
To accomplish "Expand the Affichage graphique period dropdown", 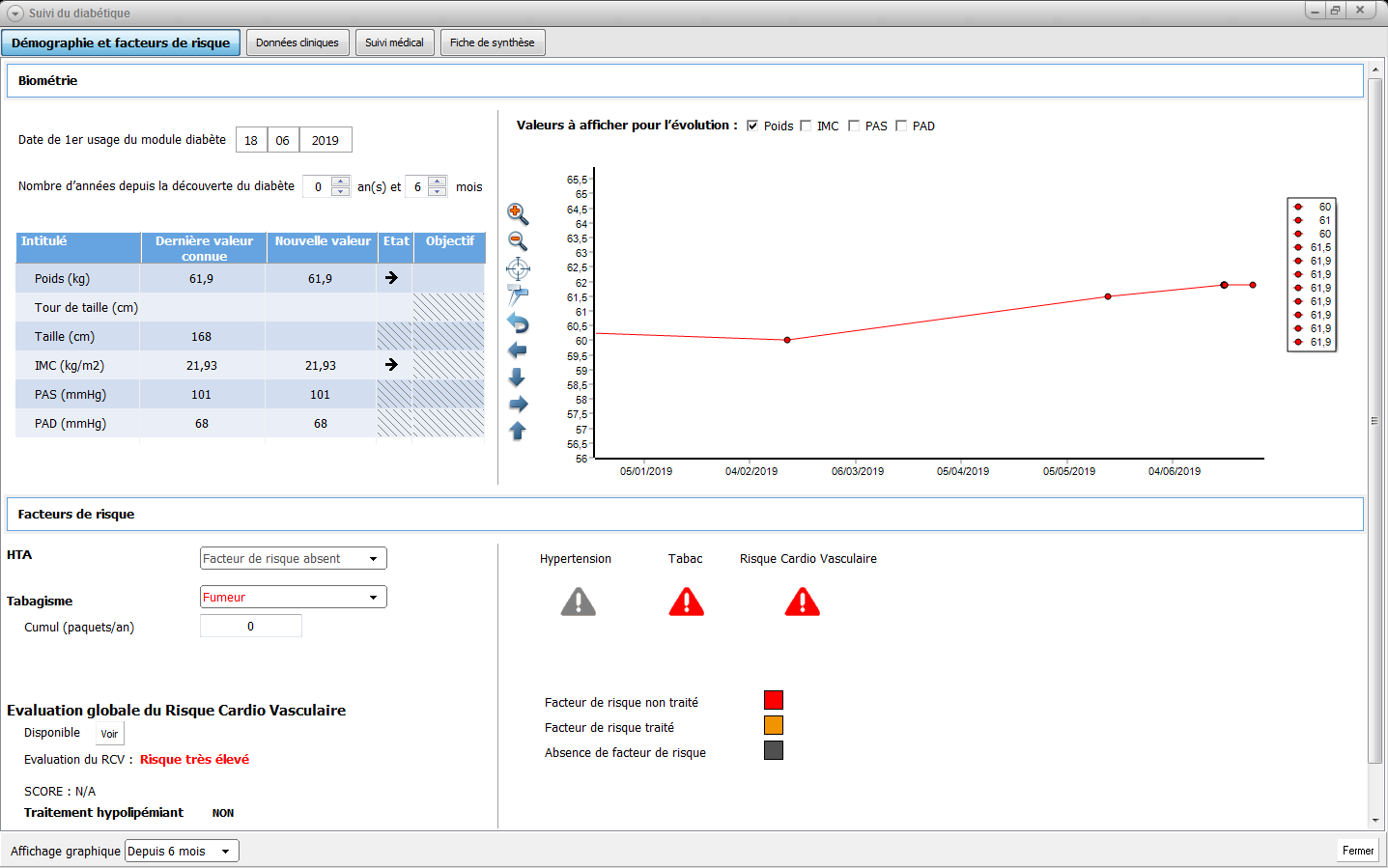I will pyautogui.click(x=182, y=852).
